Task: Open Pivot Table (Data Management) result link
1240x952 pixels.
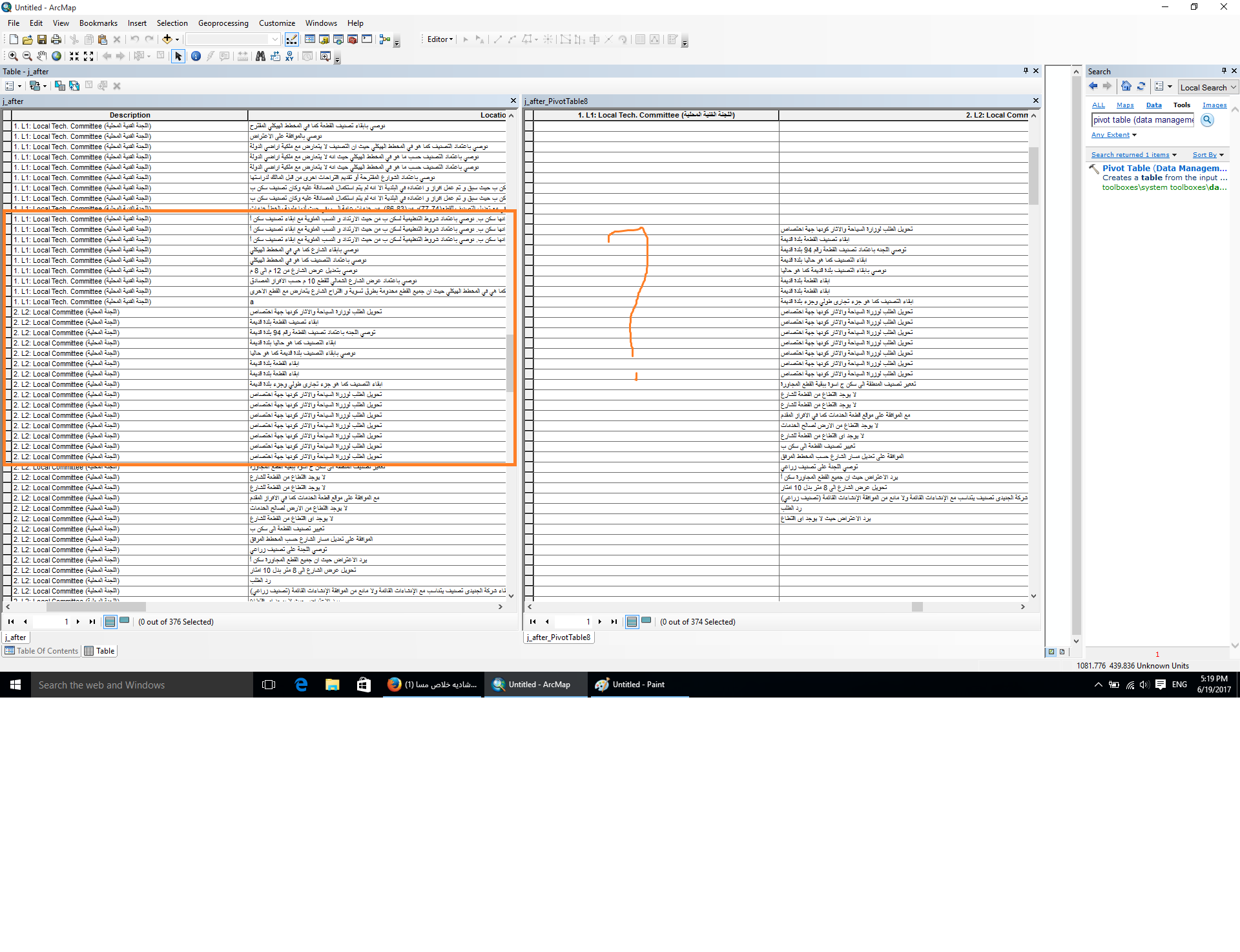Action: tap(1164, 168)
